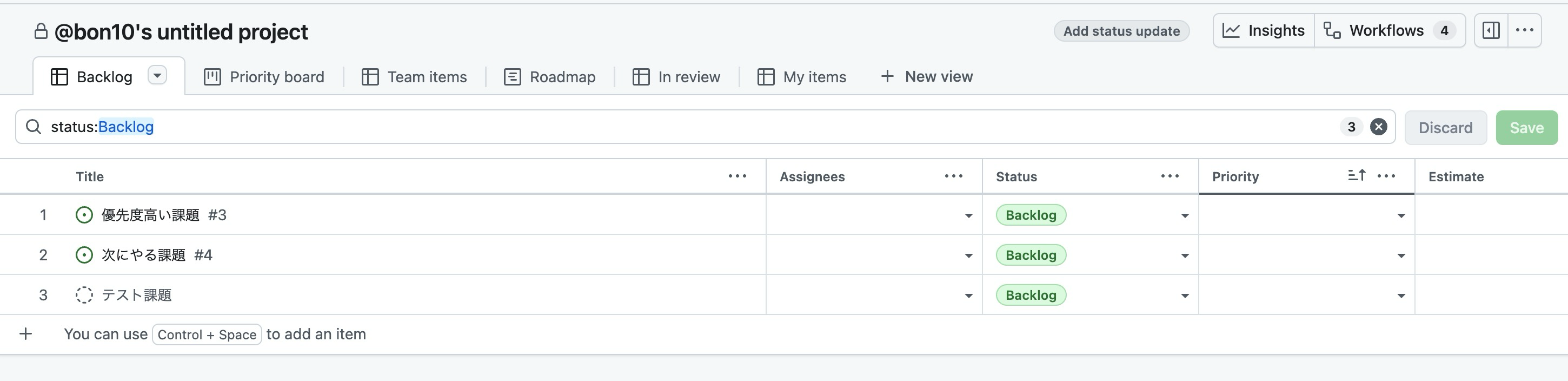This screenshot has height=381, width=1568.
Task: Click into the status:Backlog filter field
Action: click(x=730, y=127)
